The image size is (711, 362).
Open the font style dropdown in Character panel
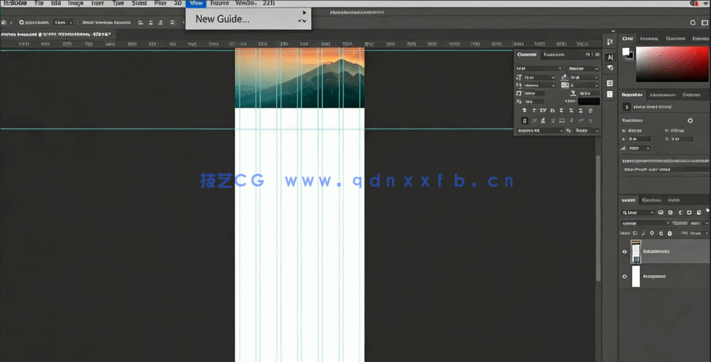click(584, 68)
